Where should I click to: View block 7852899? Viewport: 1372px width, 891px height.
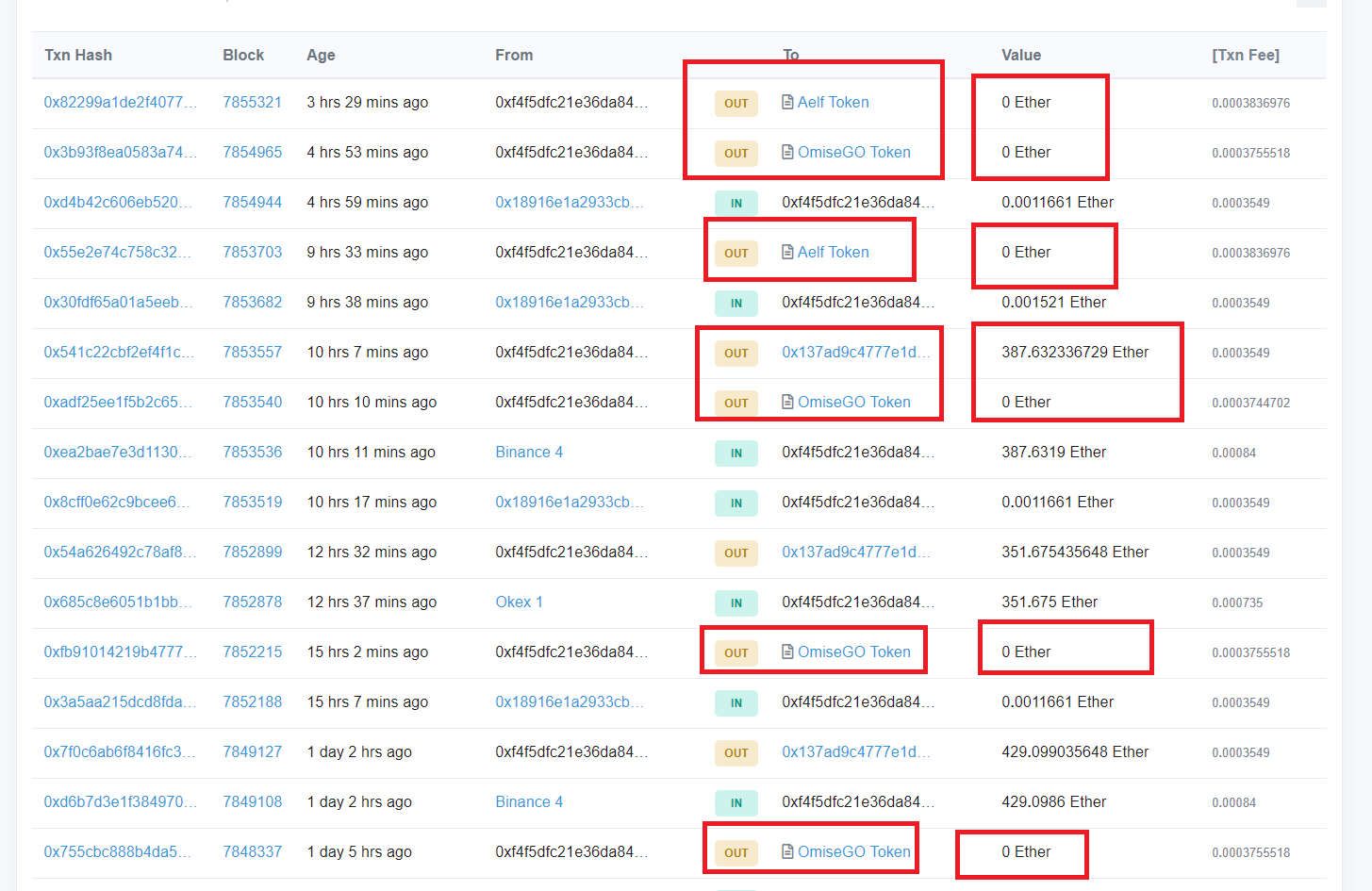[x=253, y=552]
